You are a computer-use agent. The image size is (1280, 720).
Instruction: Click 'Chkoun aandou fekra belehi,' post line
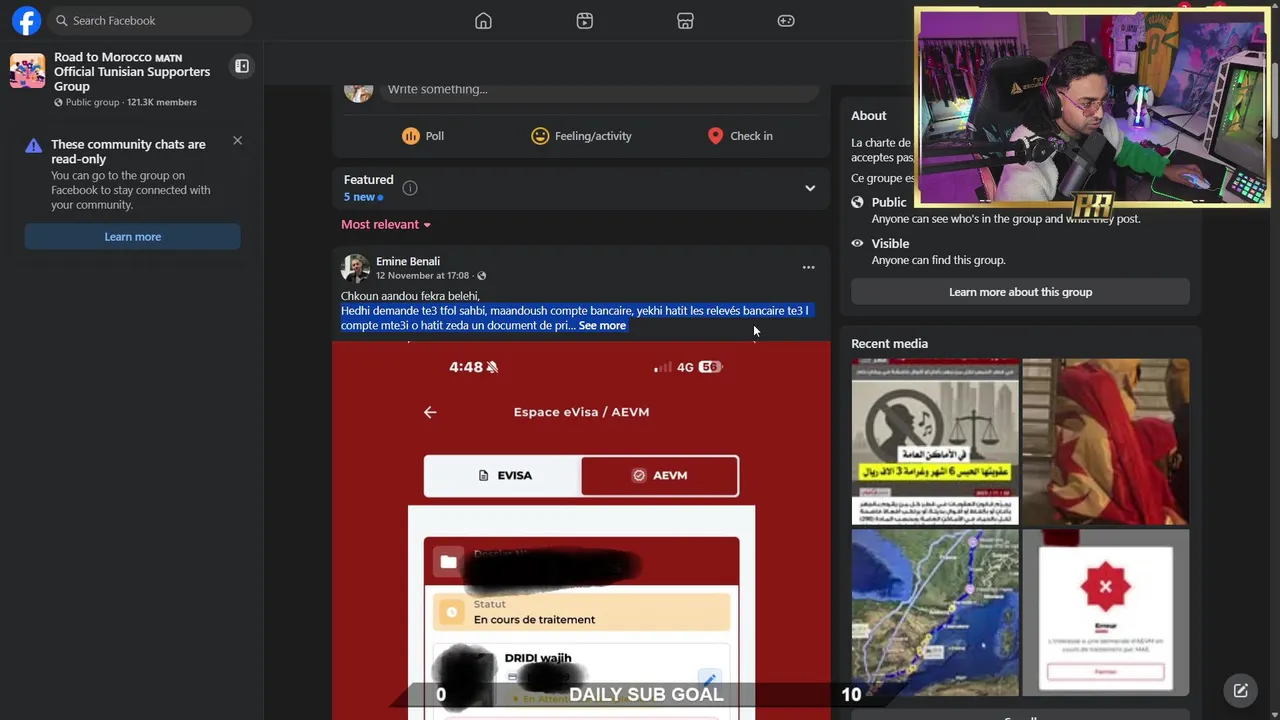tap(410, 296)
